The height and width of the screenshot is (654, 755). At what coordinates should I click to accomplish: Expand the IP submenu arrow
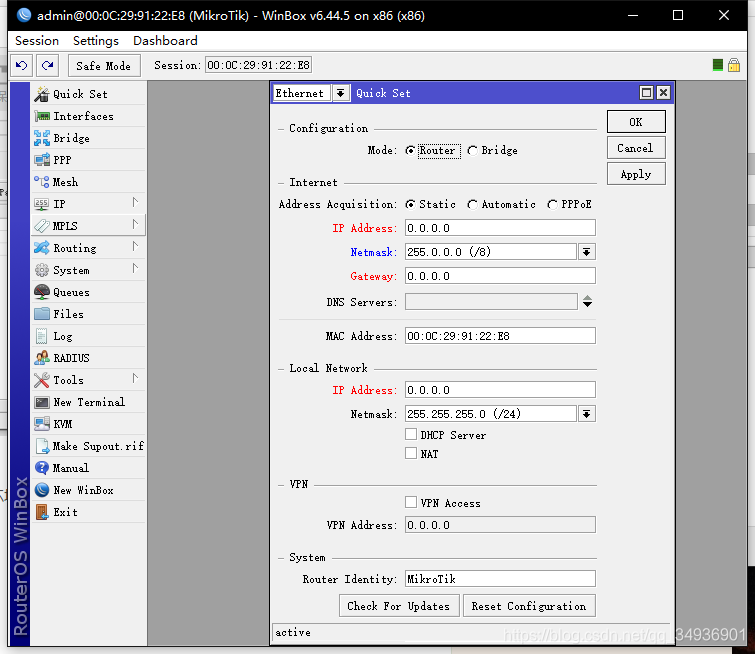coord(135,202)
